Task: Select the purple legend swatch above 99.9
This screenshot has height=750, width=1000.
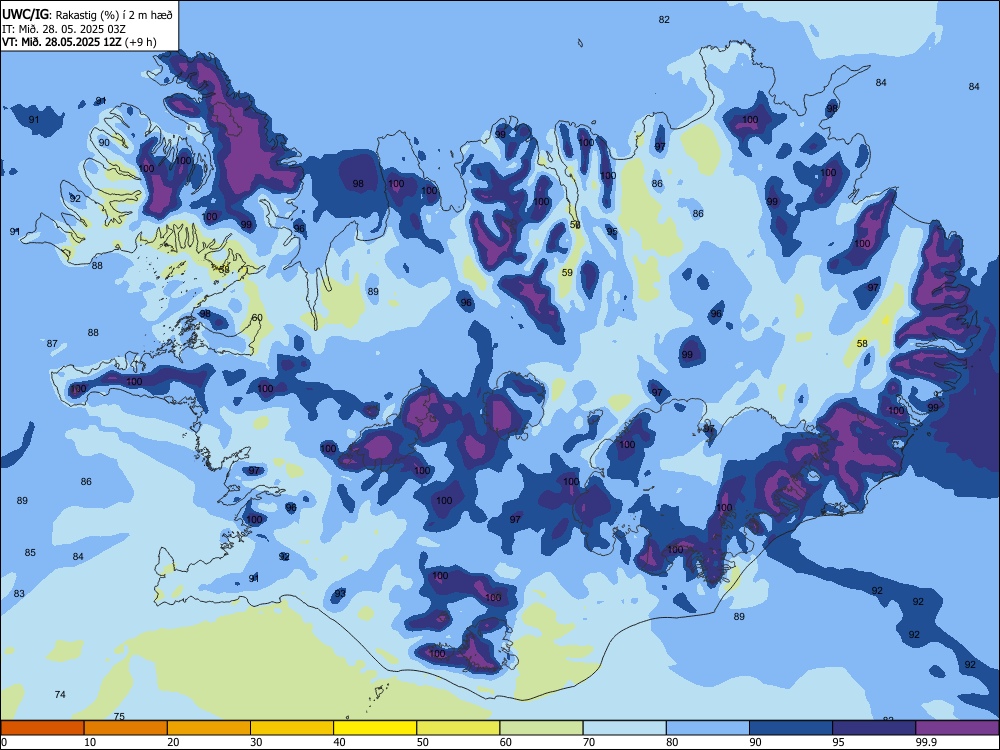Action: tap(957, 728)
